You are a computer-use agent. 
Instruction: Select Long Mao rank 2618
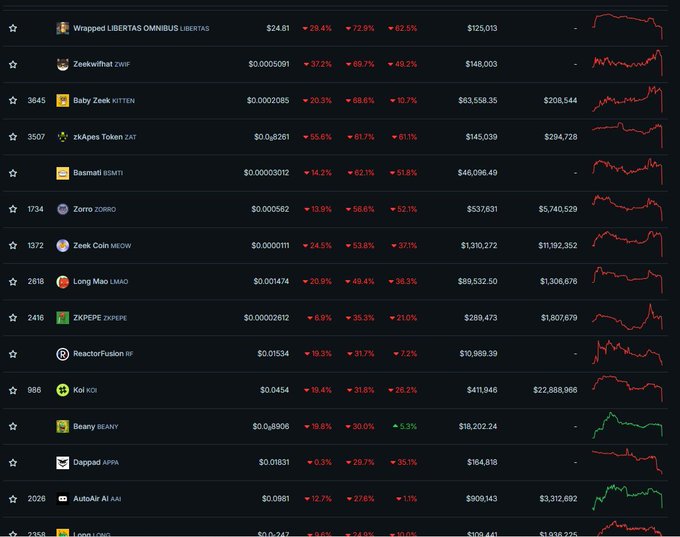[36, 282]
